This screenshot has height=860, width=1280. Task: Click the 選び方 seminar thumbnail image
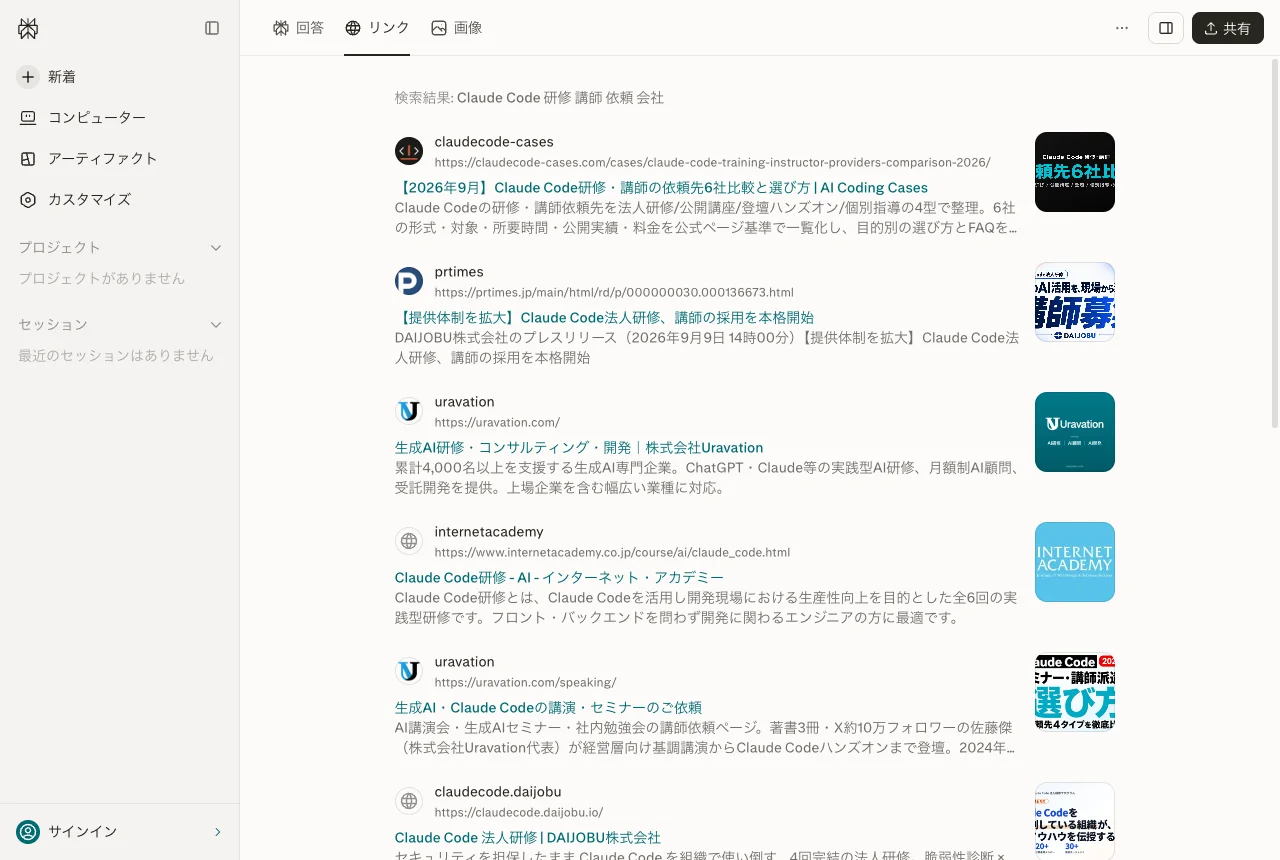[1075, 692]
